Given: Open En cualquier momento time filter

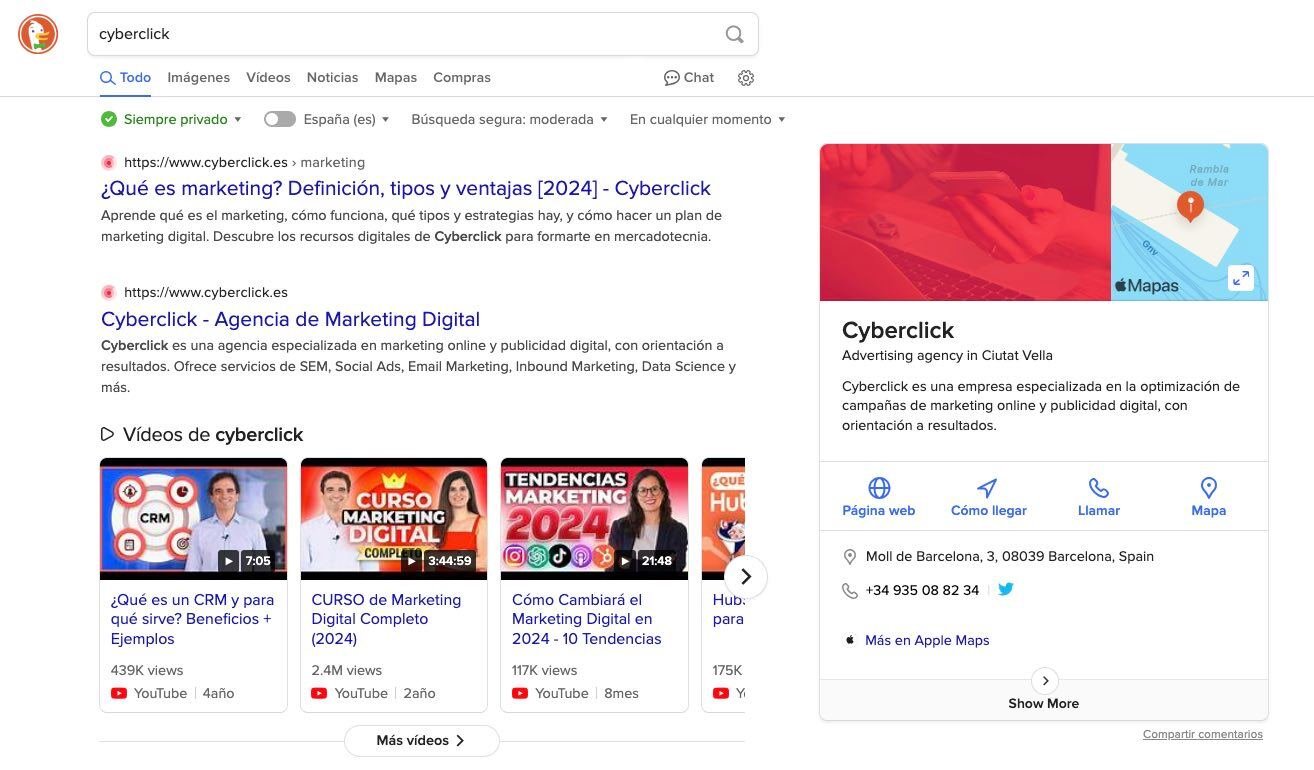Looking at the screenshot, I should pyautogui.click(x=707, y=119).
